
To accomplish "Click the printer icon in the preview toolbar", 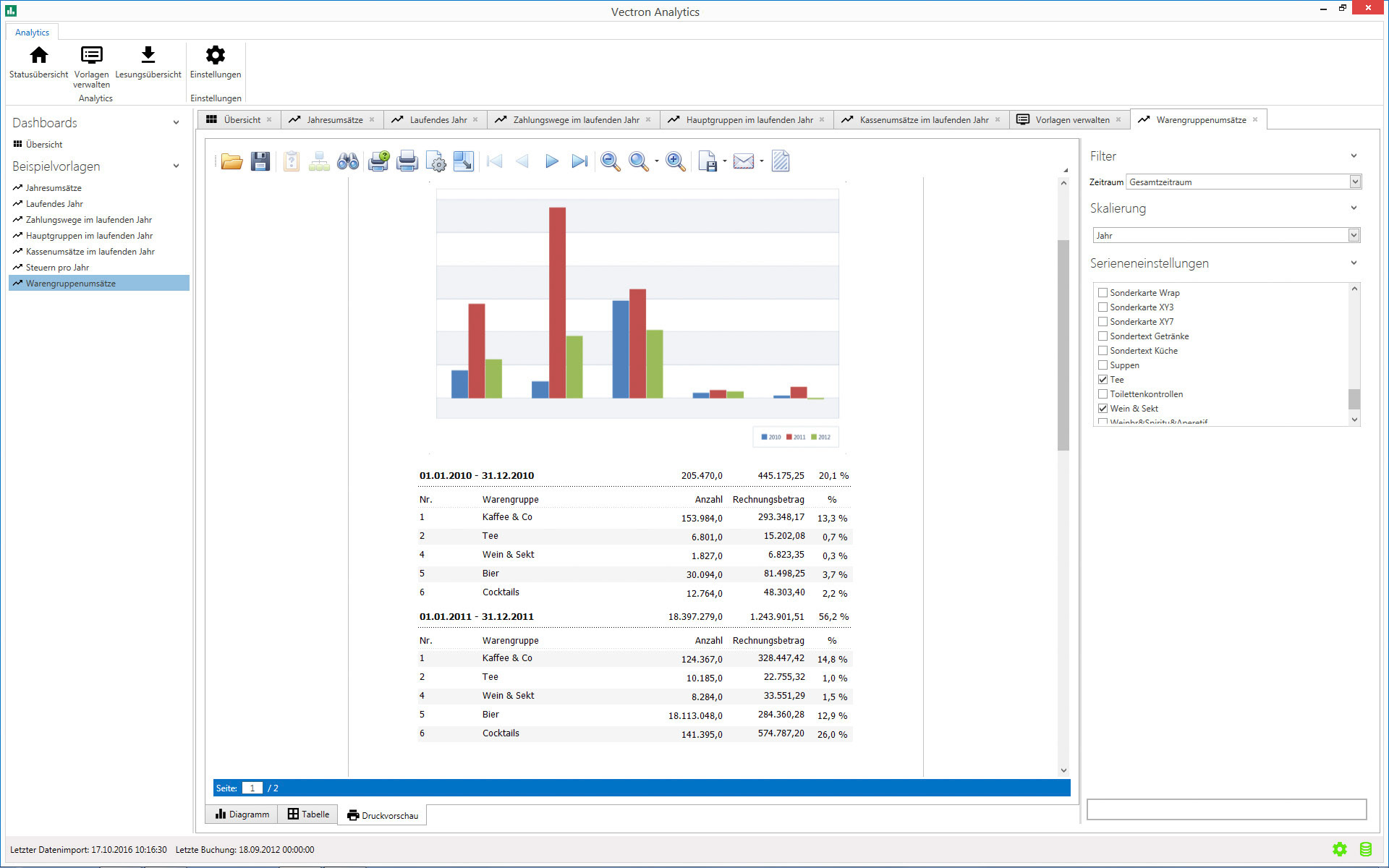I will tap(407, 161).
